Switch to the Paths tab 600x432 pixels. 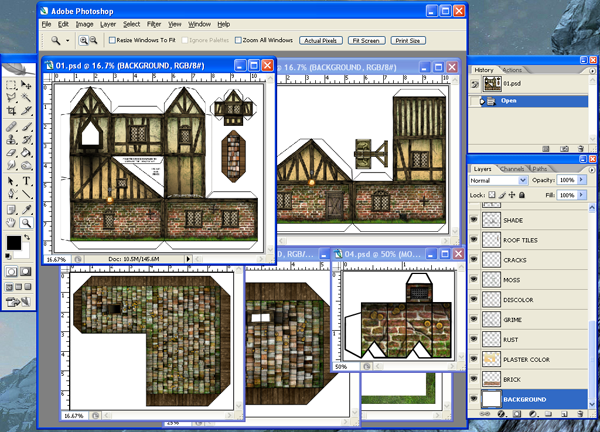coord(540,169)
